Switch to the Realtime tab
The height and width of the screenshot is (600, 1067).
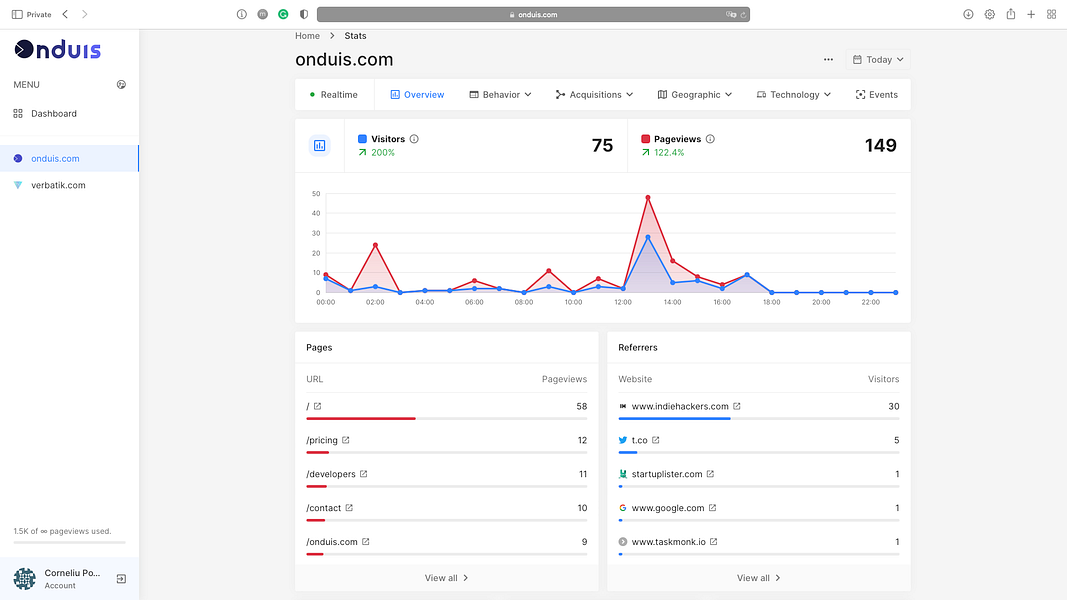[333, 94]
